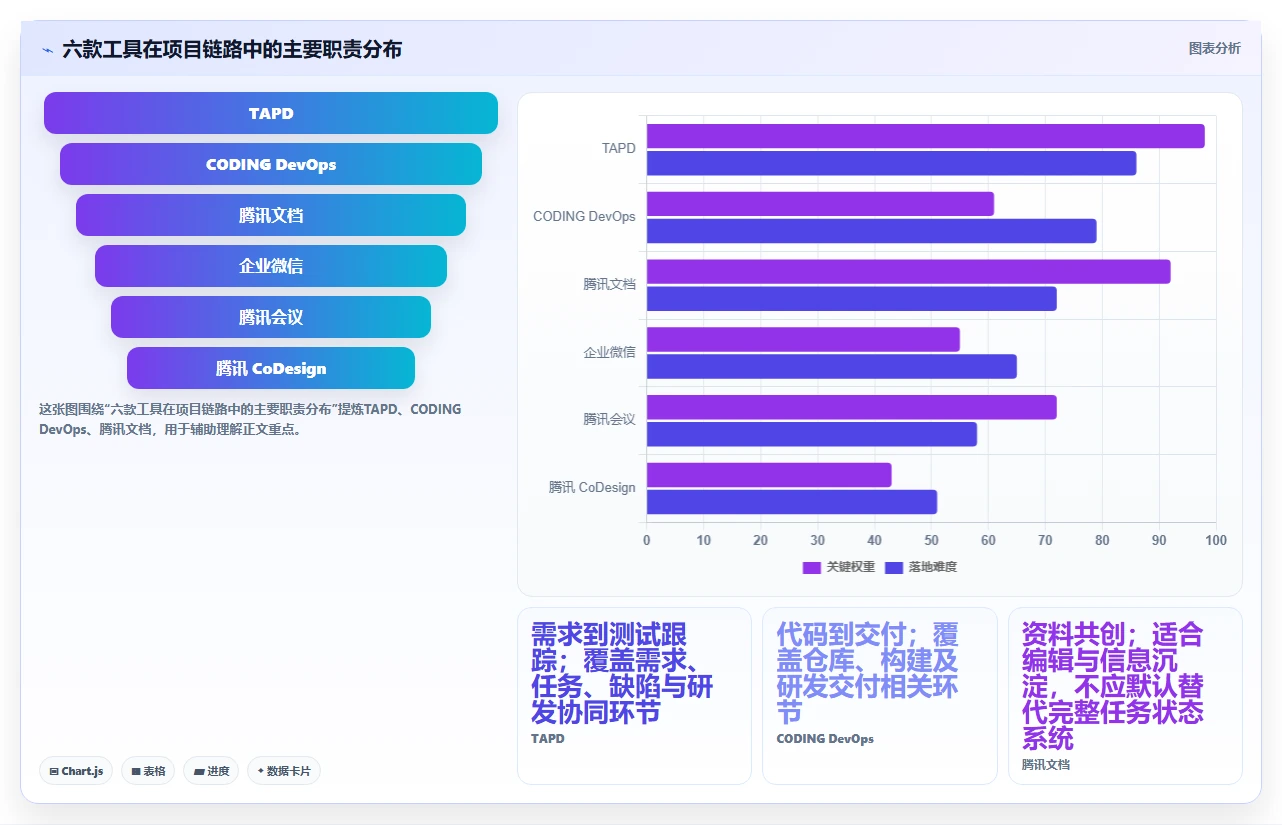Image resolution: width=1282 pixels, height=825 pixels.
Task: Click TAPD's blue 落地难度 chart bar
Action: [x=891, y=163]
